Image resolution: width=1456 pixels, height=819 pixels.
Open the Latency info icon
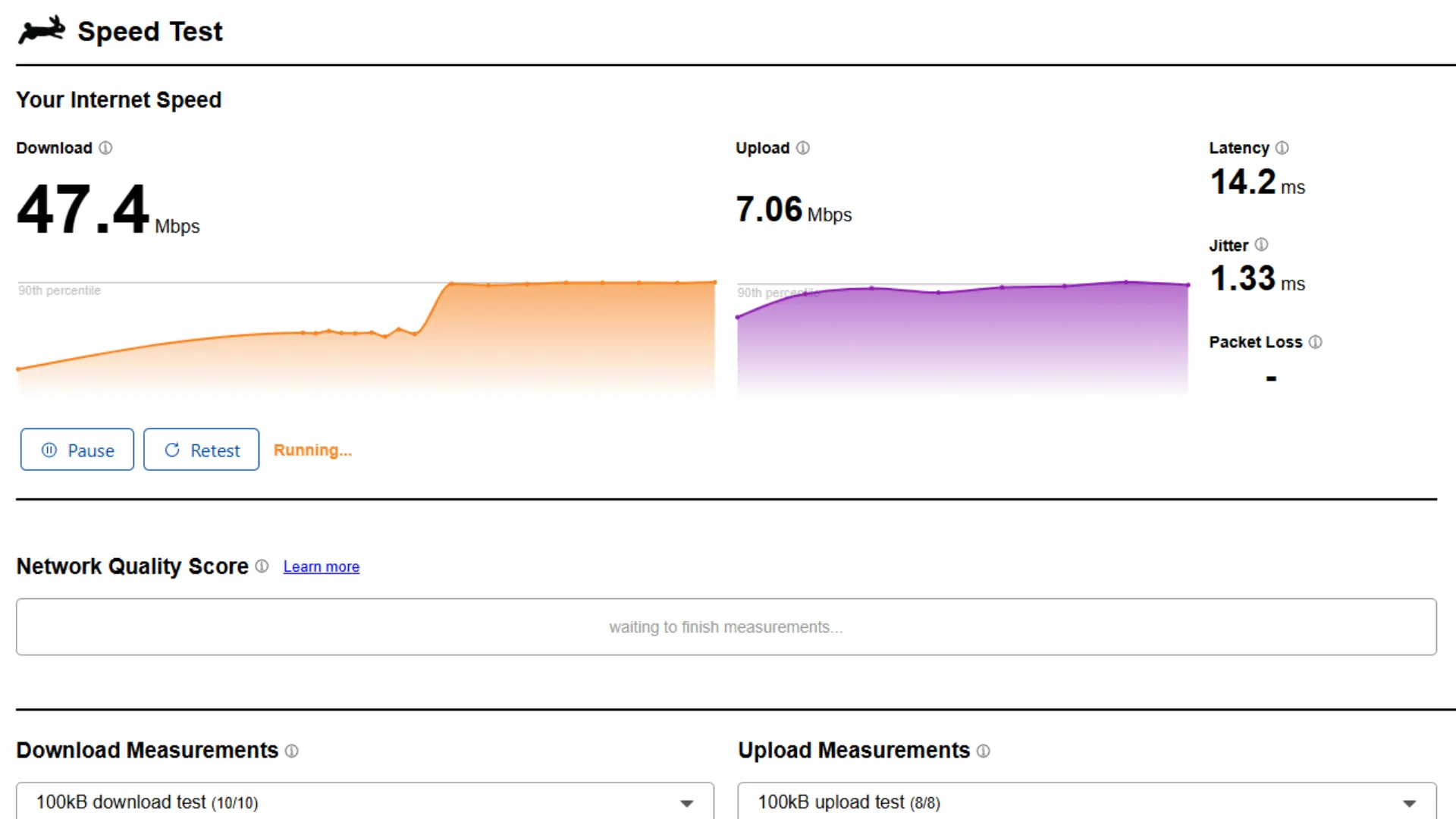[x=1282, y=148]
